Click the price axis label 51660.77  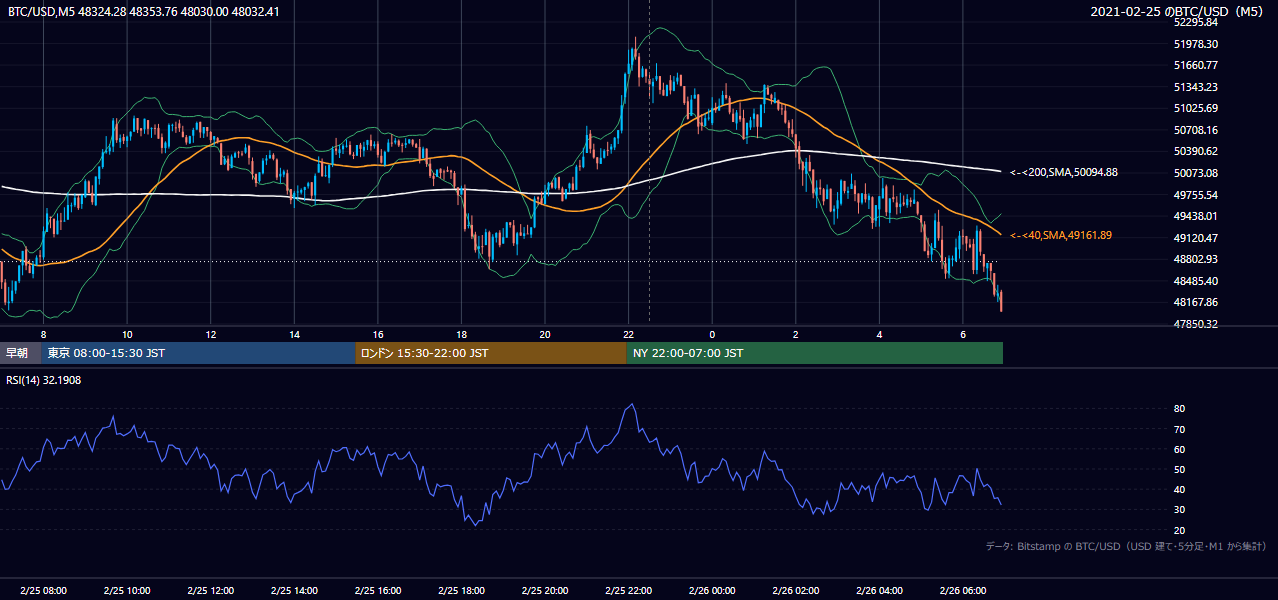click(1195, 65)
